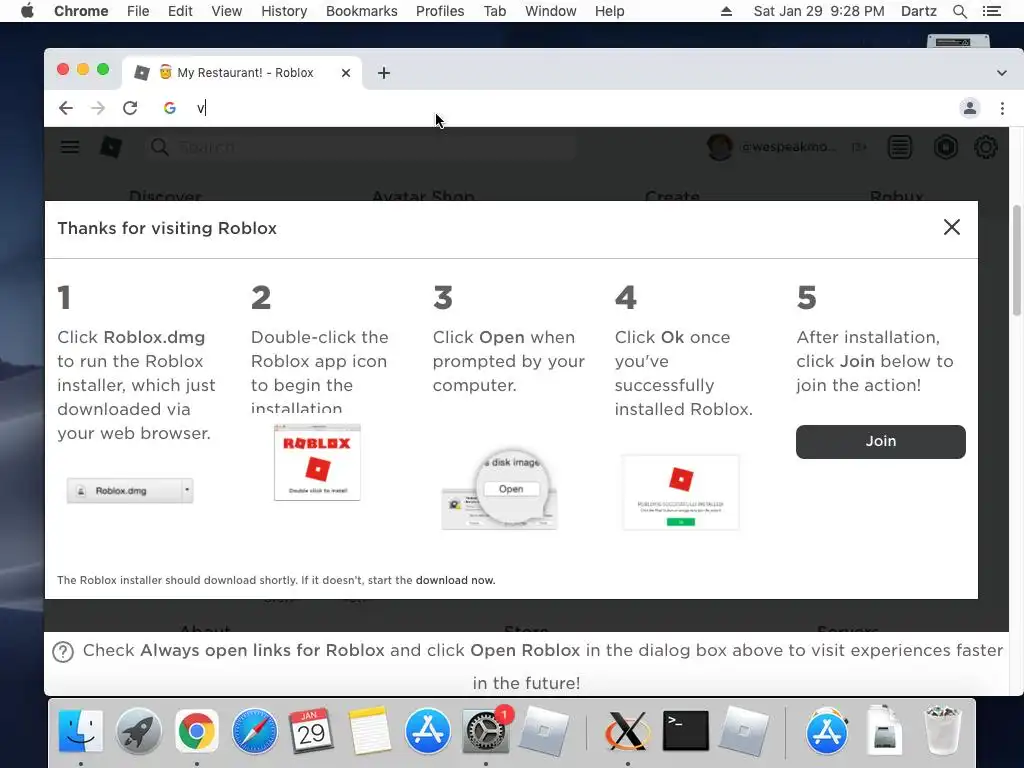Open Spotlight search magnifier icon
Screen dimensions: 1024x768
[960, 11]
